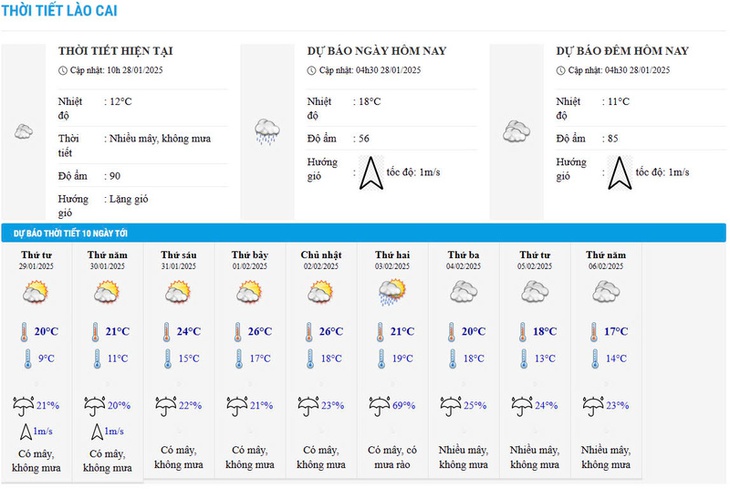Click the umbrella icon beside 69%

point(379,406)
